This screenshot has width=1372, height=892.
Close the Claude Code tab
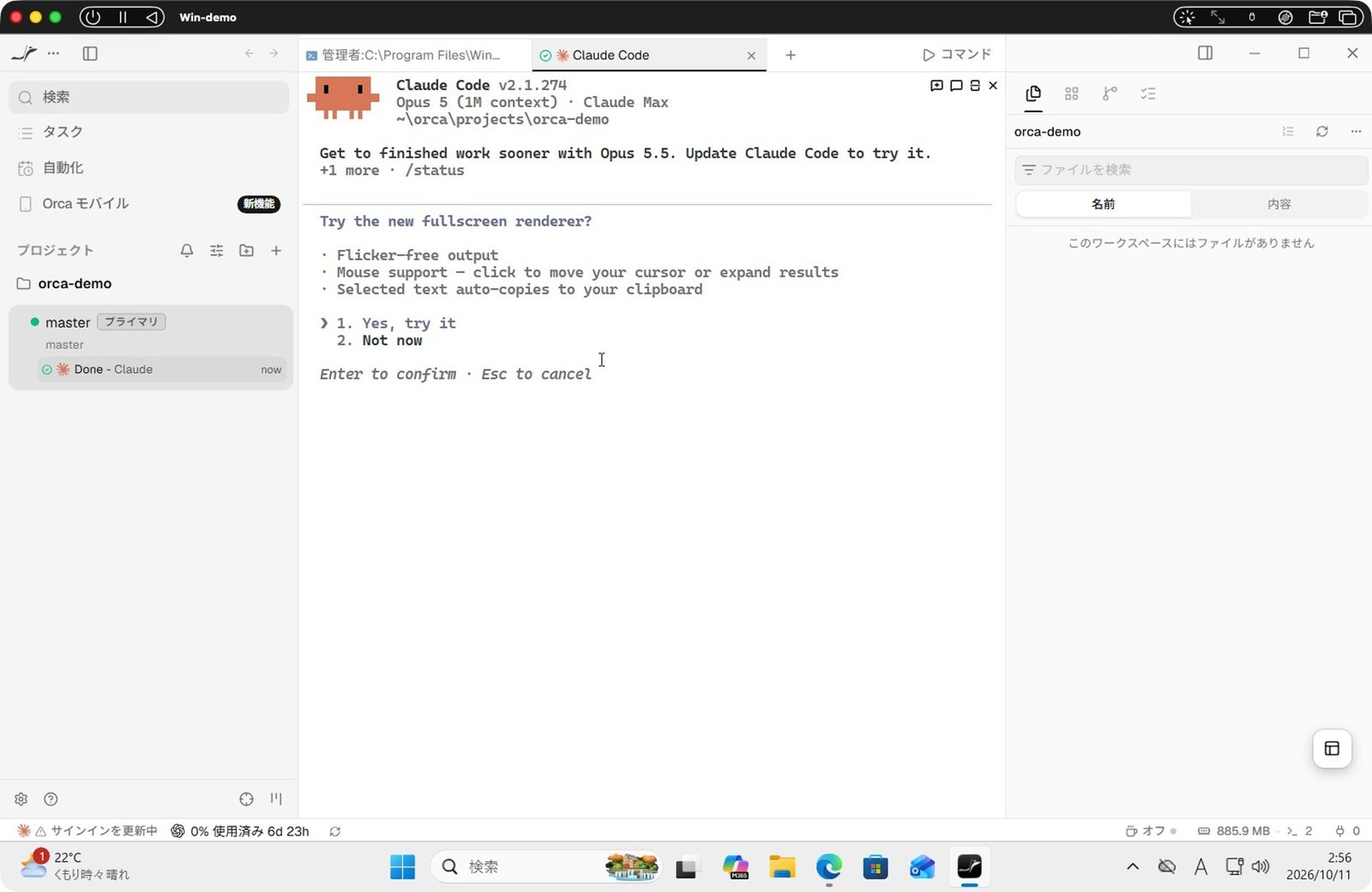(x=751, y=55)
